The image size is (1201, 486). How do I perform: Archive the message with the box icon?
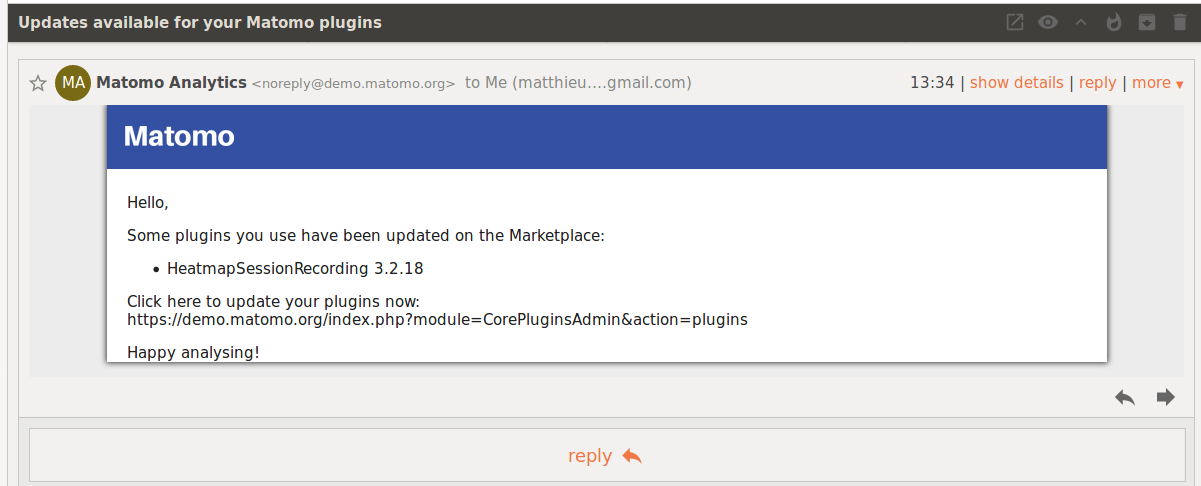click(1148, 22)
